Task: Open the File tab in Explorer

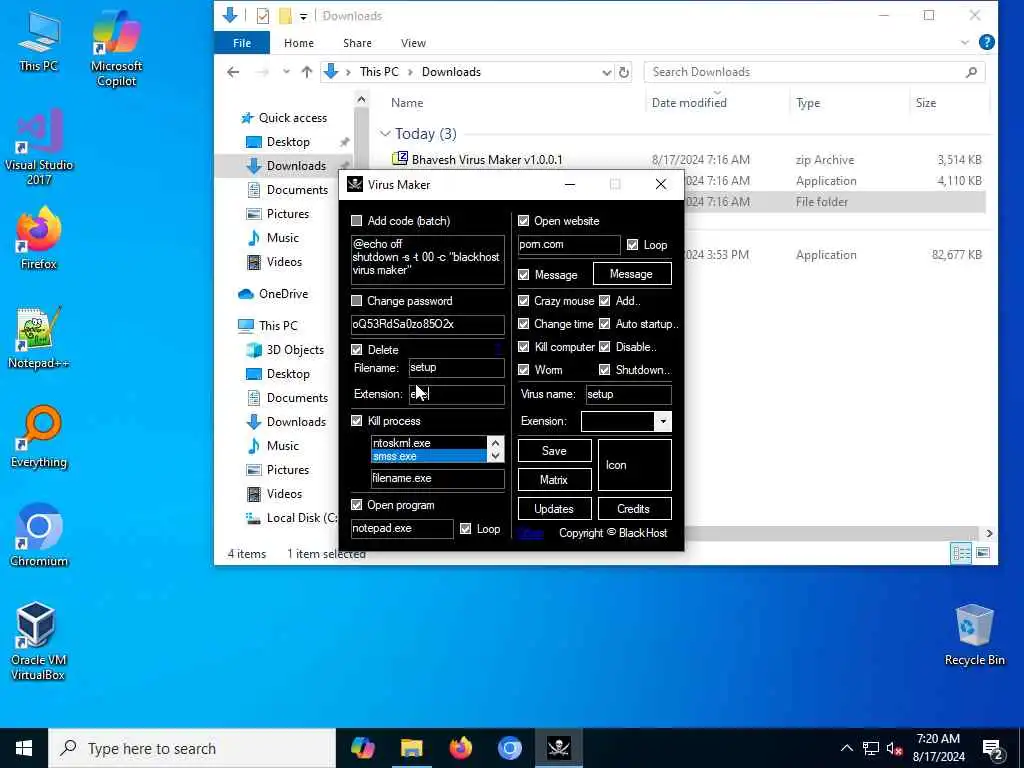Action: (x=242, y=43)
